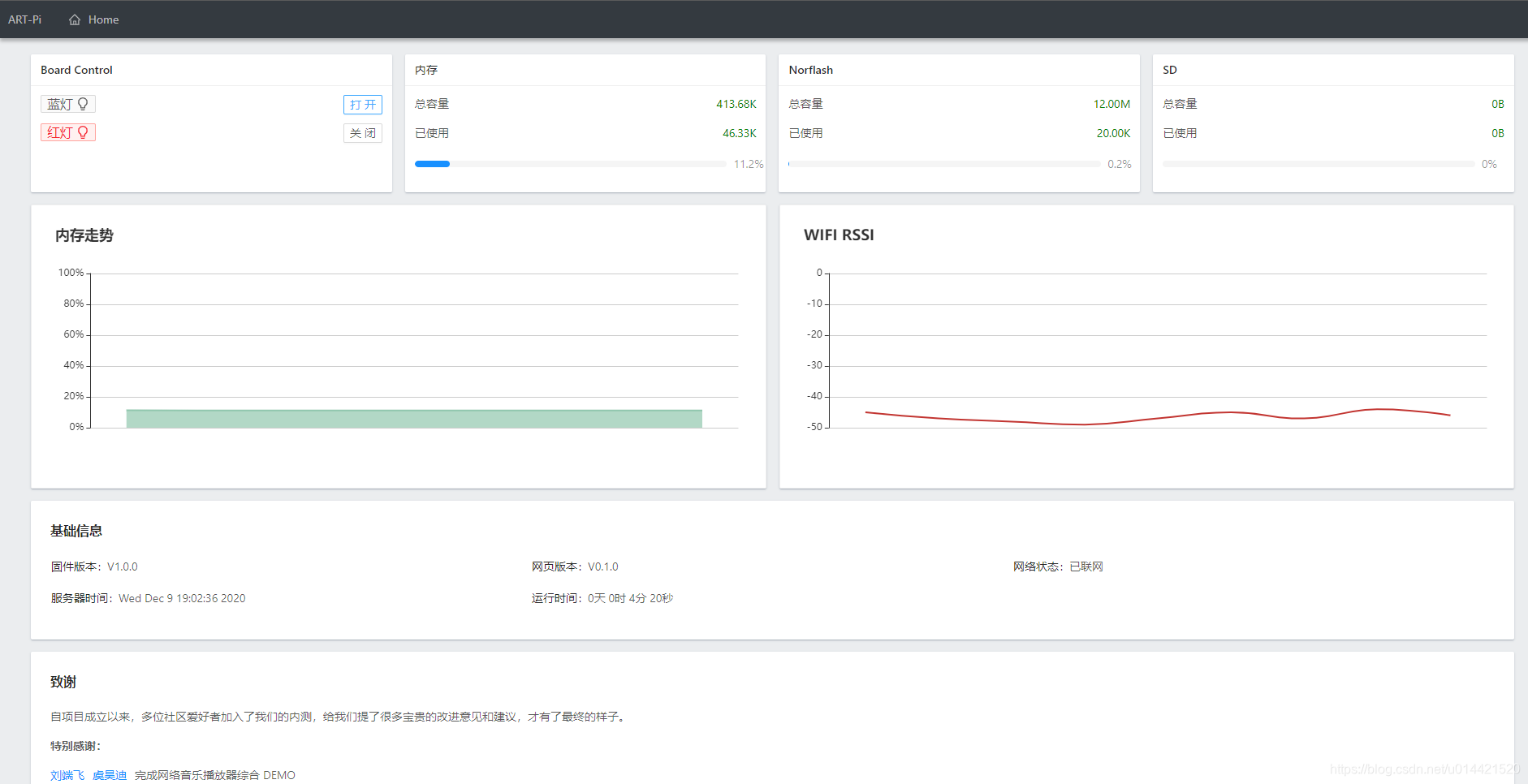Click the 46.33K used memory value
Viewport: 1528px width, 784px height.
(x=740, y=133)
